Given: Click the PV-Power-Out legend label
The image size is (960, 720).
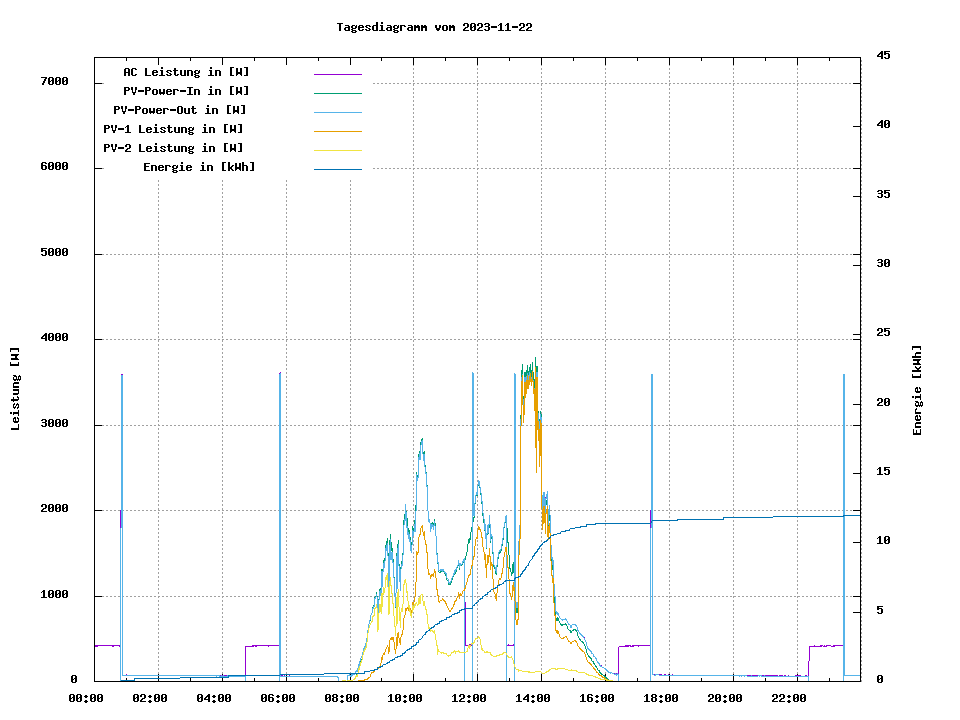Looking at the screenshot, I should coord(181,110).
